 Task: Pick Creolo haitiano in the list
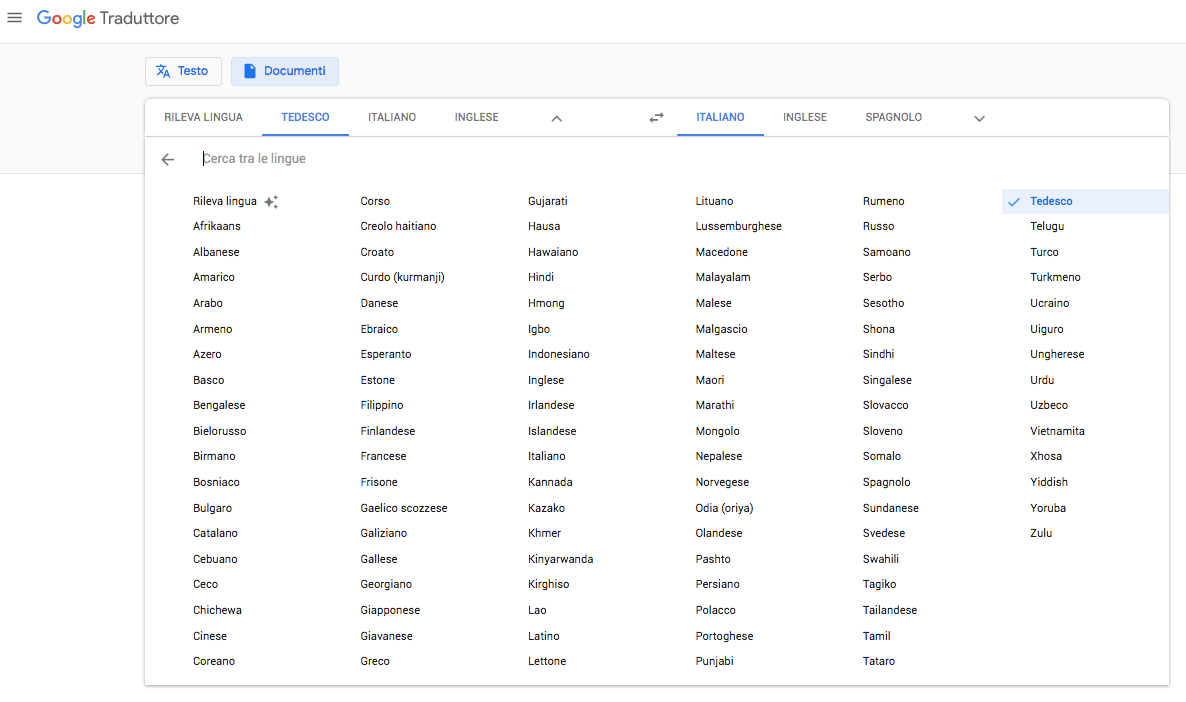pyautogui.click(x=398, y=226)
